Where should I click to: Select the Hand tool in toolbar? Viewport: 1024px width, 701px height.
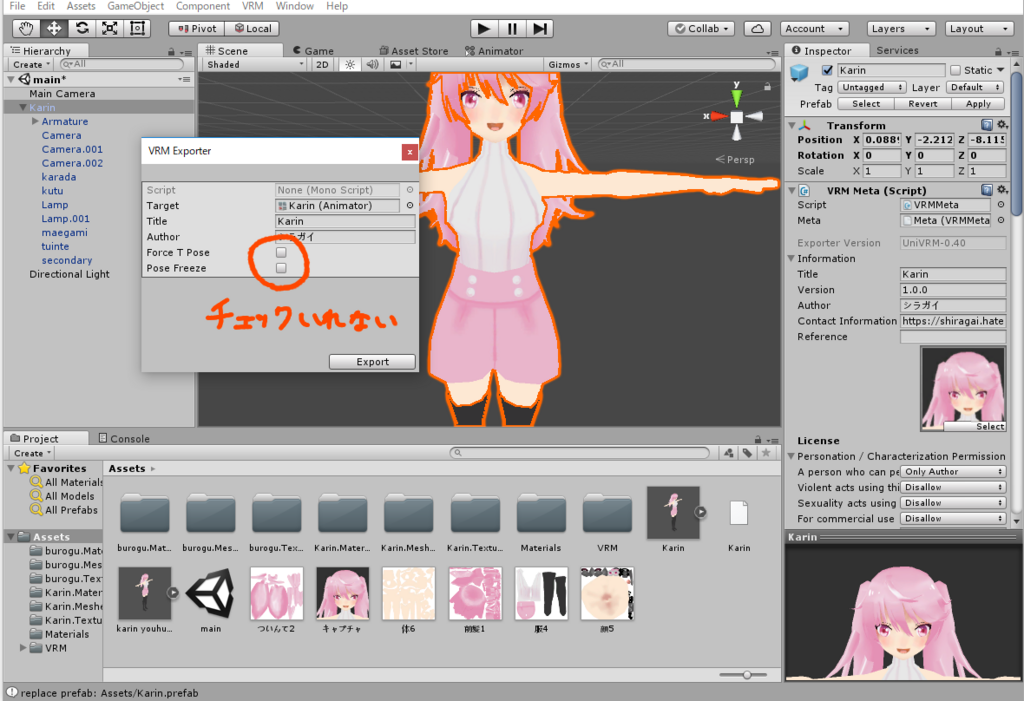(x=26, y=29)
